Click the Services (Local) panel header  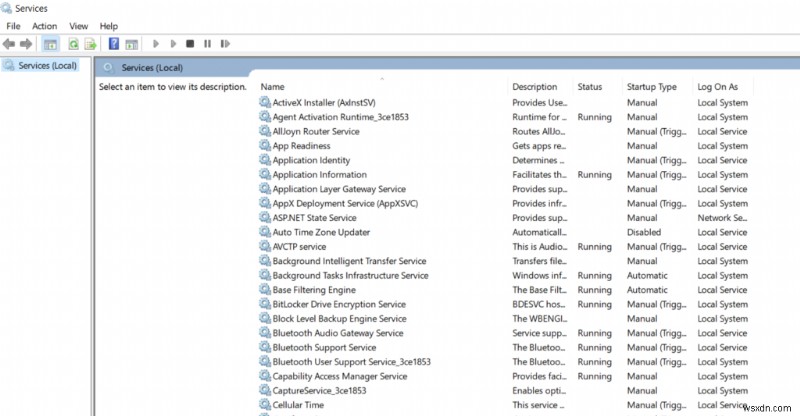pyautogui.click(x=152, y=67)
